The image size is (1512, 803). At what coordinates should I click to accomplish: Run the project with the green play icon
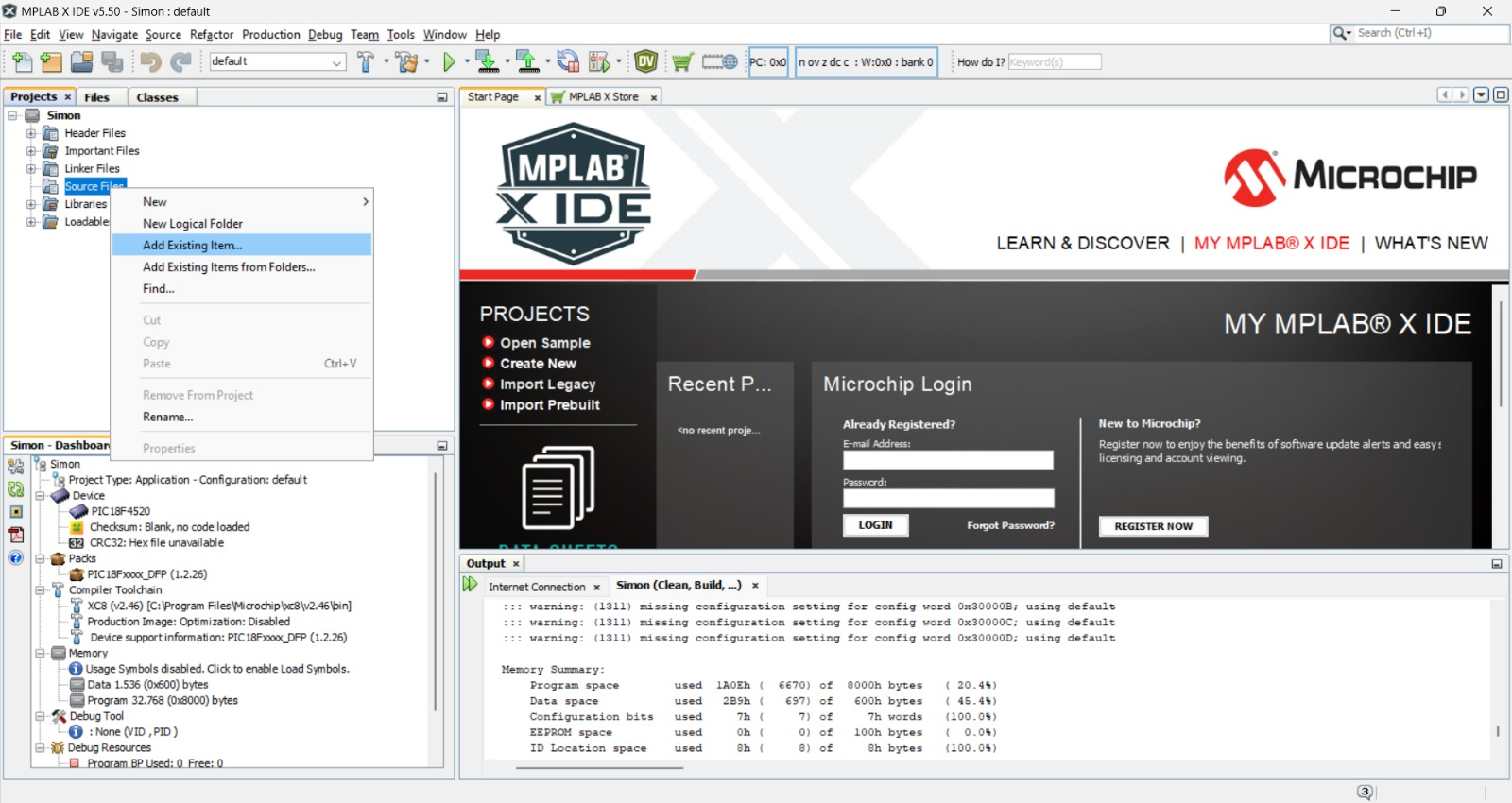449,62
